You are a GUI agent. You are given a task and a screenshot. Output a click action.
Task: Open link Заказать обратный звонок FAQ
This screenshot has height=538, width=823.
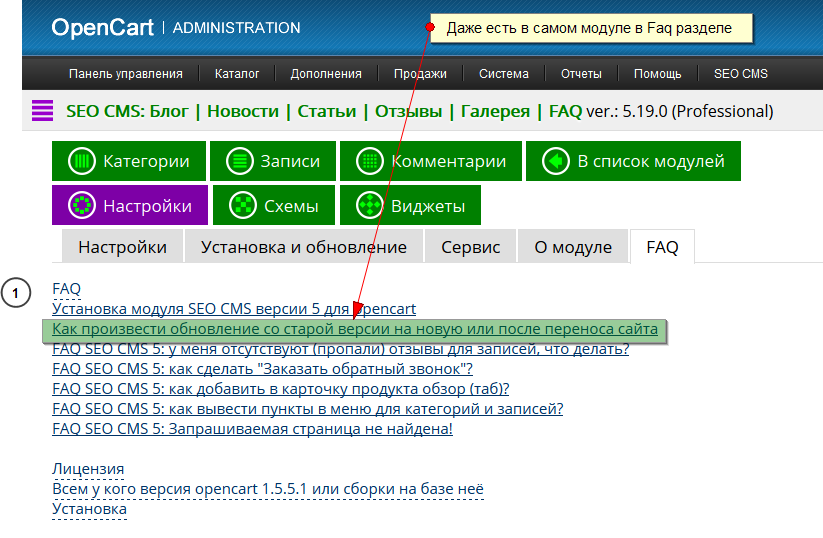click(x=262, y=369)
